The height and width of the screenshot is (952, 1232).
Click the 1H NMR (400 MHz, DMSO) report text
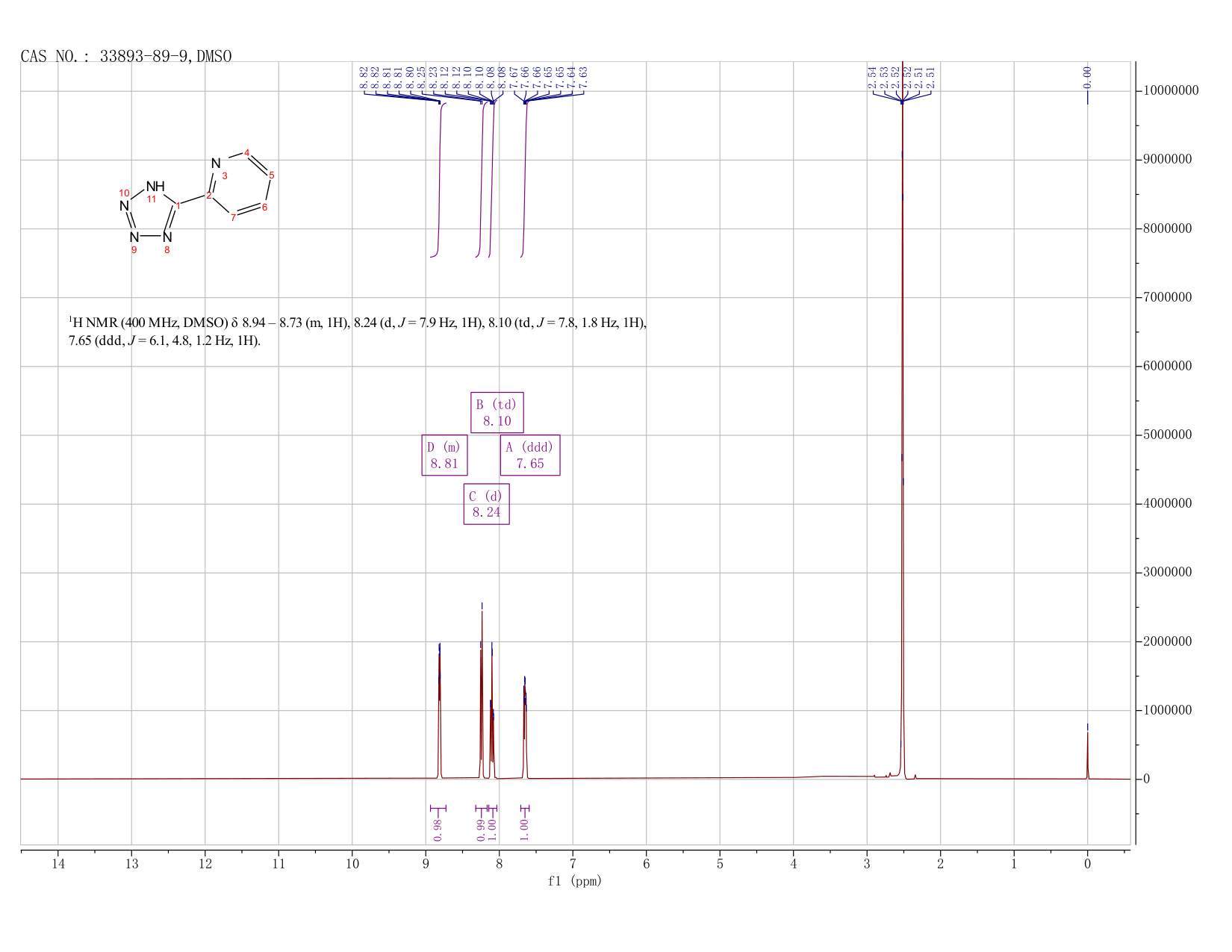click(x=358, y=332)
